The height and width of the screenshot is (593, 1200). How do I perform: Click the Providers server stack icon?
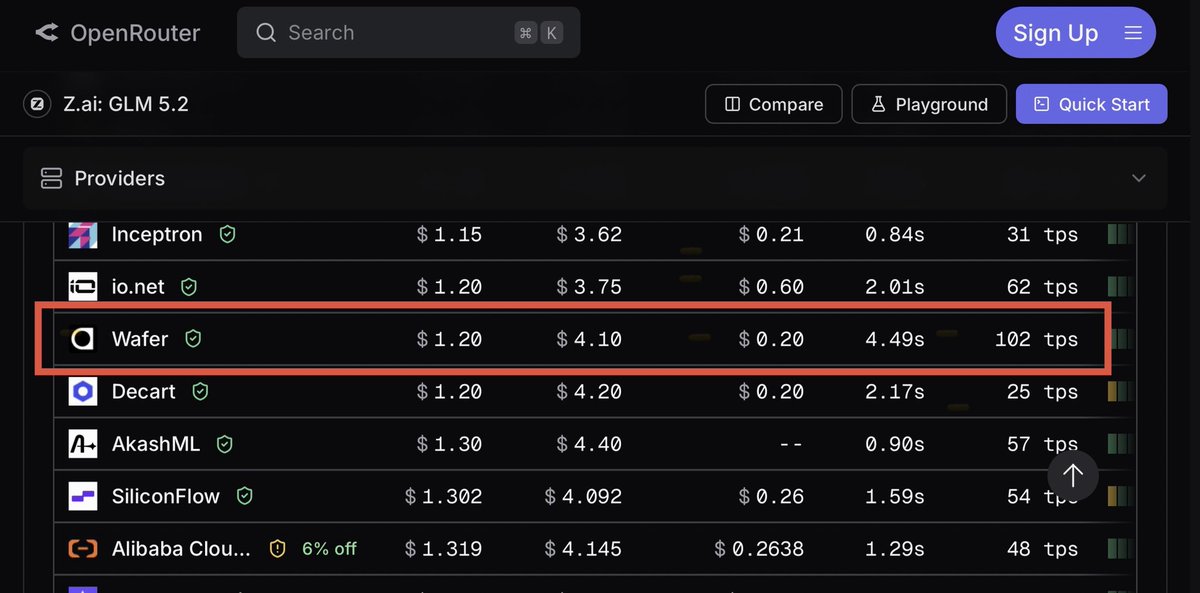[x=51, y=178]
